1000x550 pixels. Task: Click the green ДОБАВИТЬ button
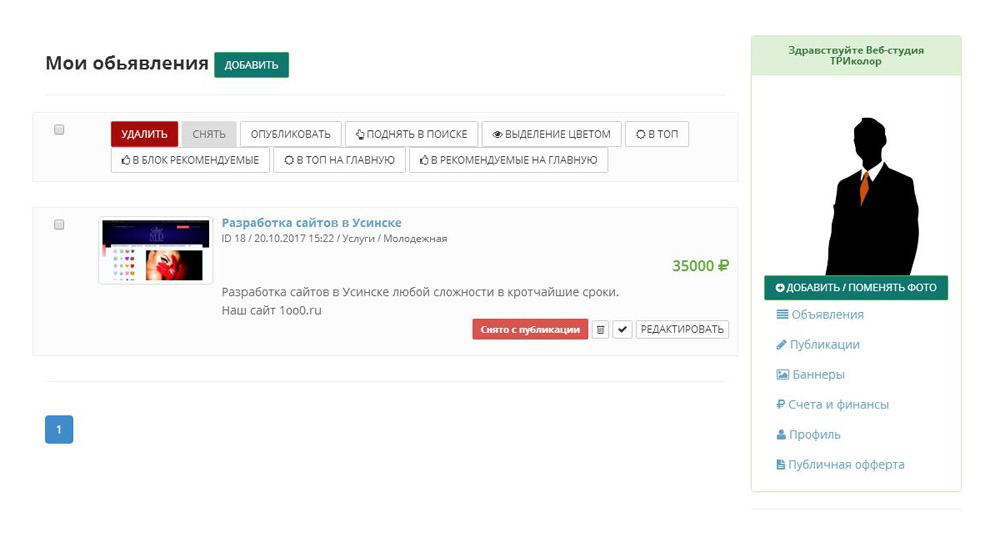pyautogui.click(x=251, y=65)
